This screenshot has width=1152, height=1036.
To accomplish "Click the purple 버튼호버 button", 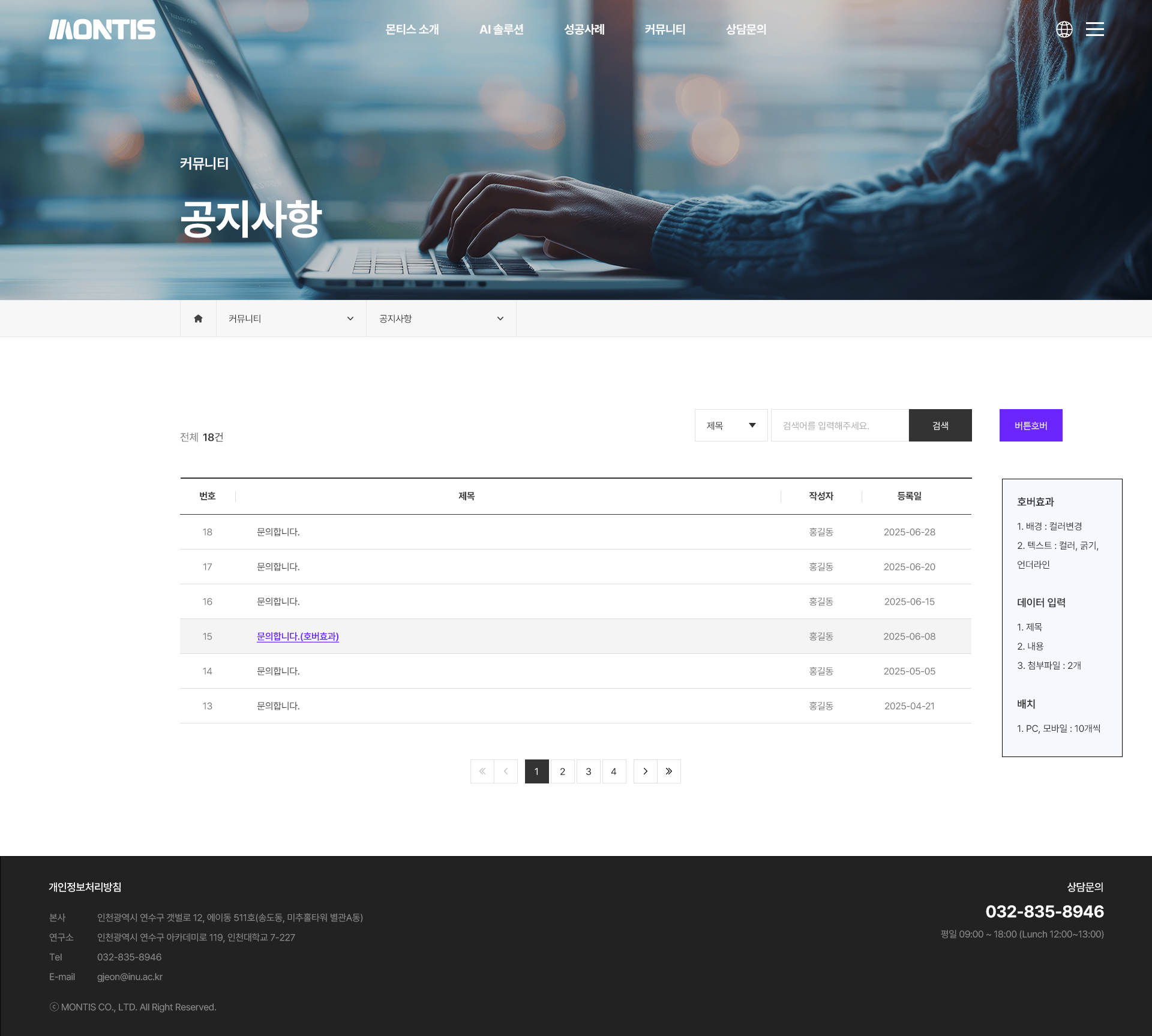I will [1031, 425].
